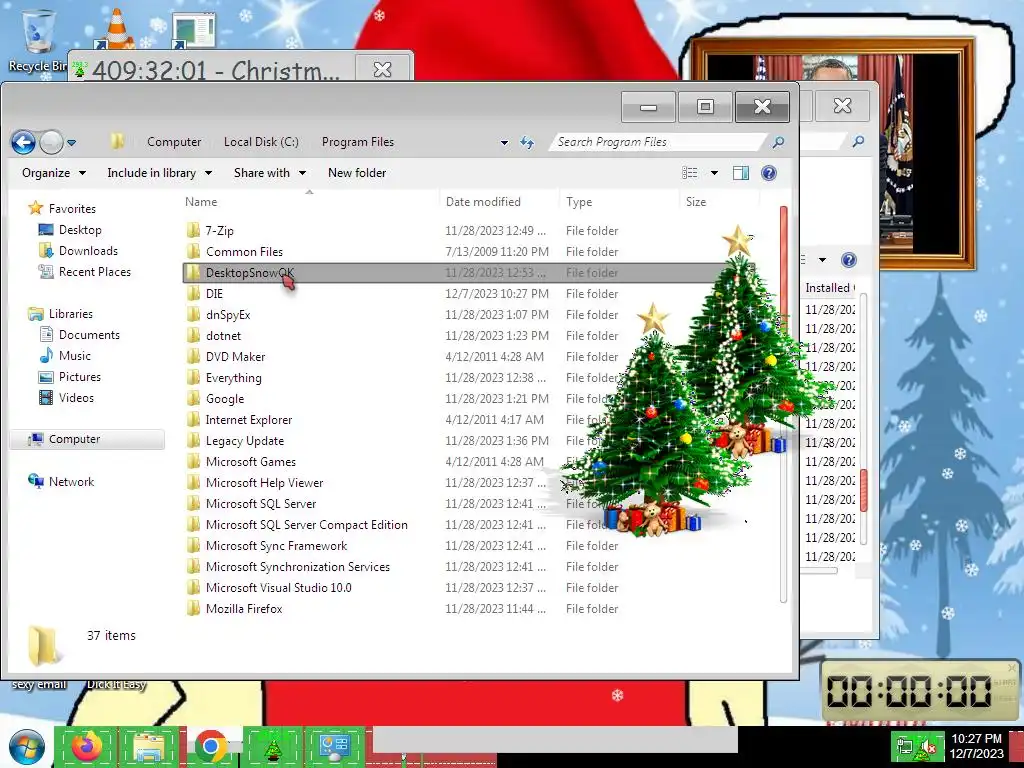This screenshot has width=1024, height=768.
Task: Open Windows Explorer from the taskbar
Action: tap(150, 747)
